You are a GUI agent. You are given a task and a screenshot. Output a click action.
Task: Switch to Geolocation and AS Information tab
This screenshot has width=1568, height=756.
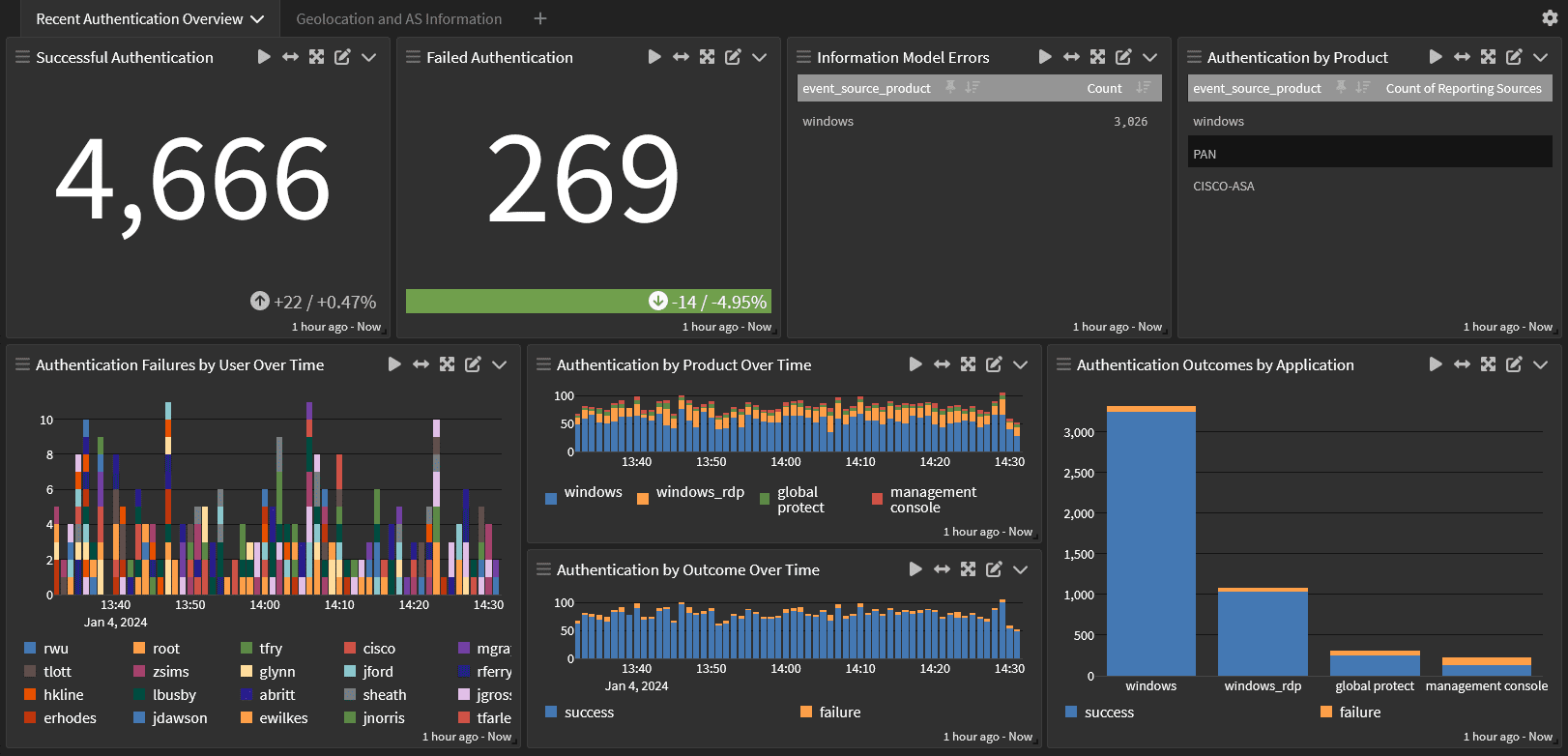point(398,19)
